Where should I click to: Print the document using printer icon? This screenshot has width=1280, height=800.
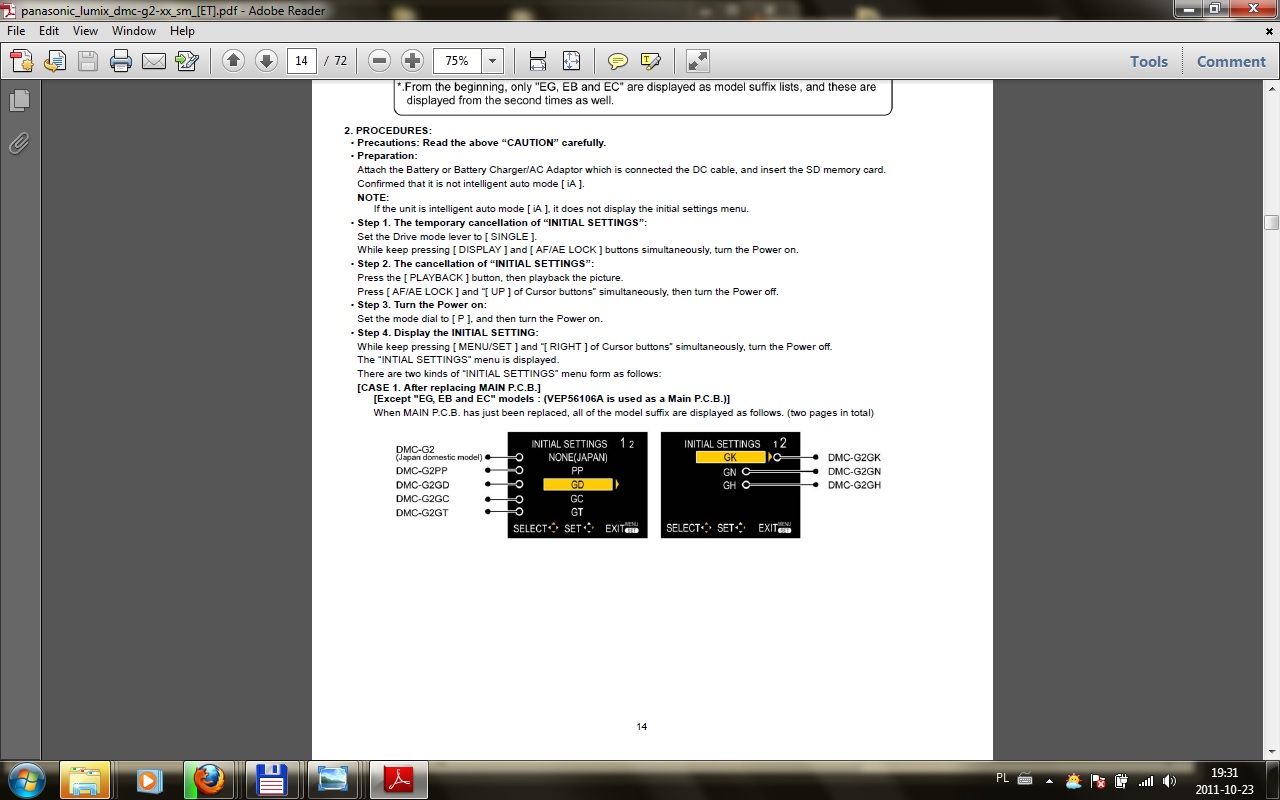[x=121, y=61]
